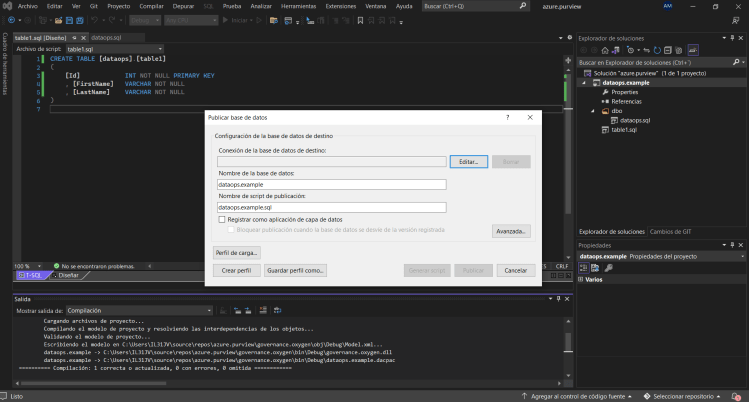Open the Mostrar salida de dropdown
749x402 pixels.
pyautogui.click(x=209, y=311)
